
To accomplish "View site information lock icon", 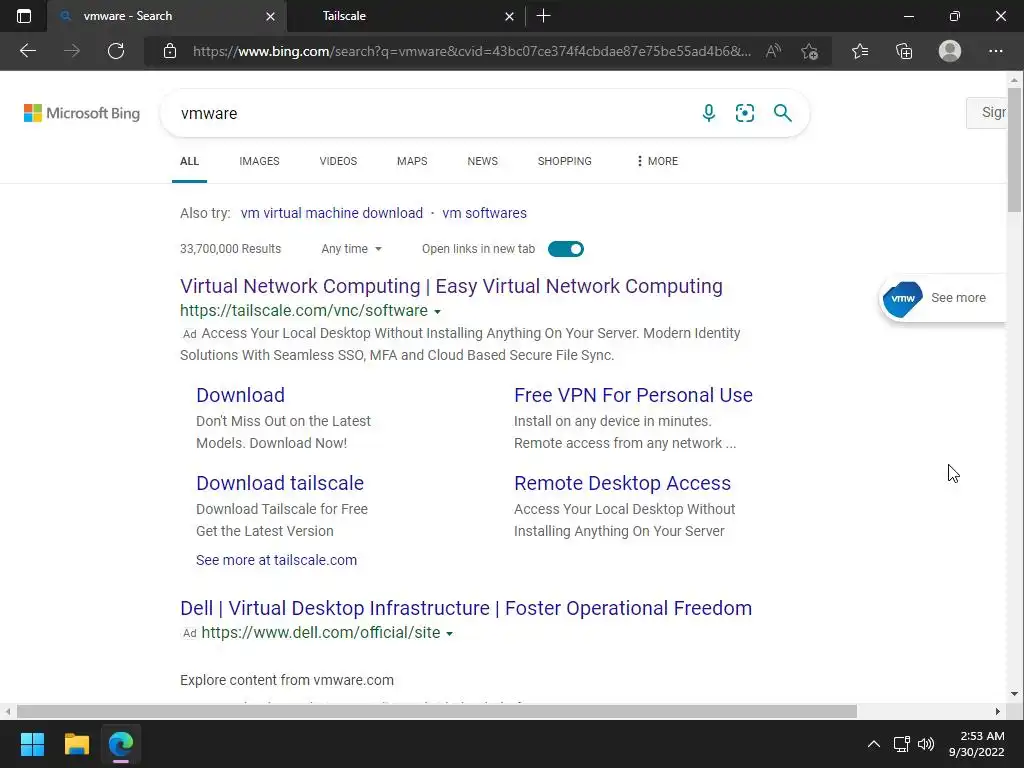I will pos(170,51).
